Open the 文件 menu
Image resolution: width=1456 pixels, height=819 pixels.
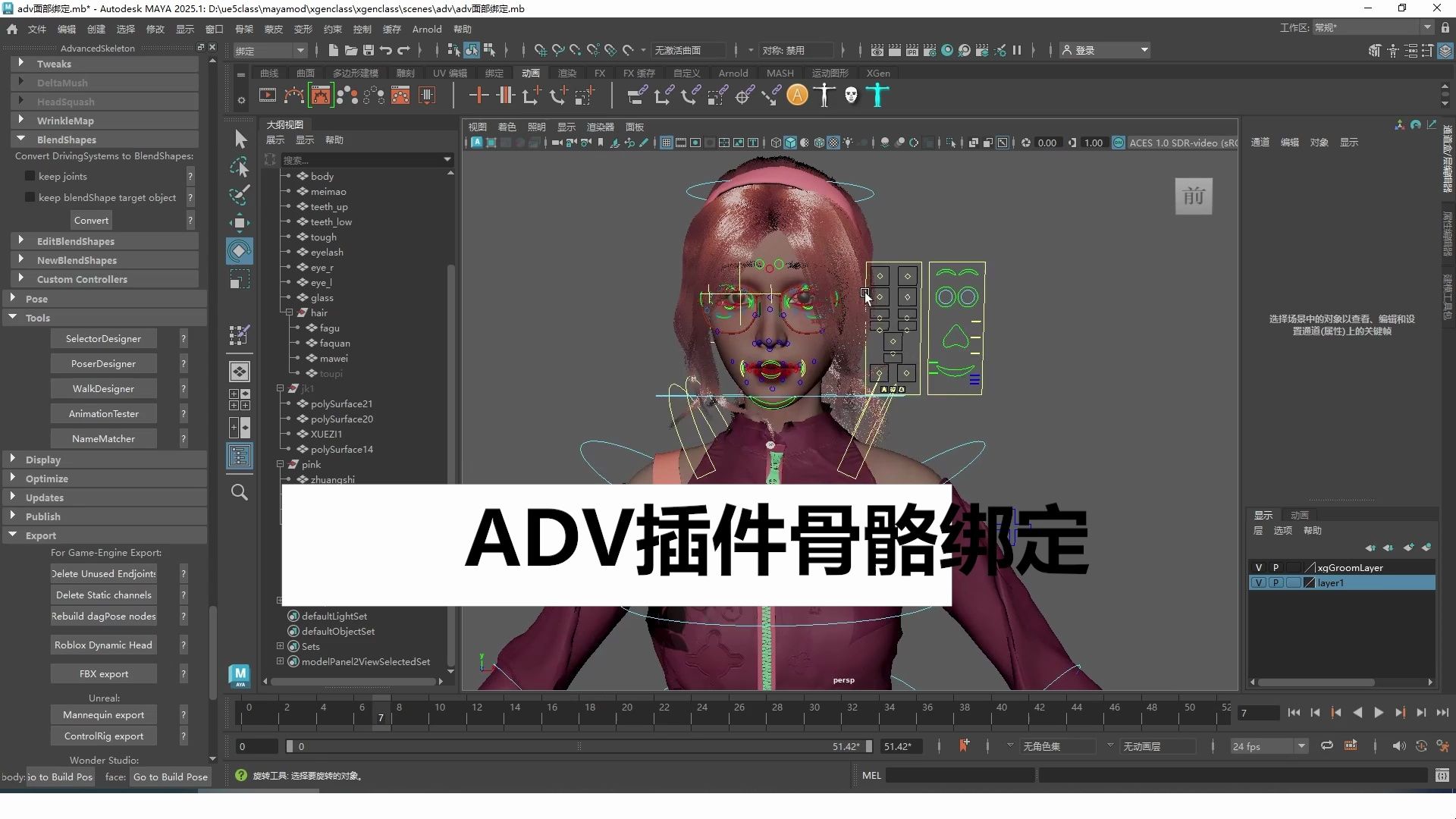[37, 29]
